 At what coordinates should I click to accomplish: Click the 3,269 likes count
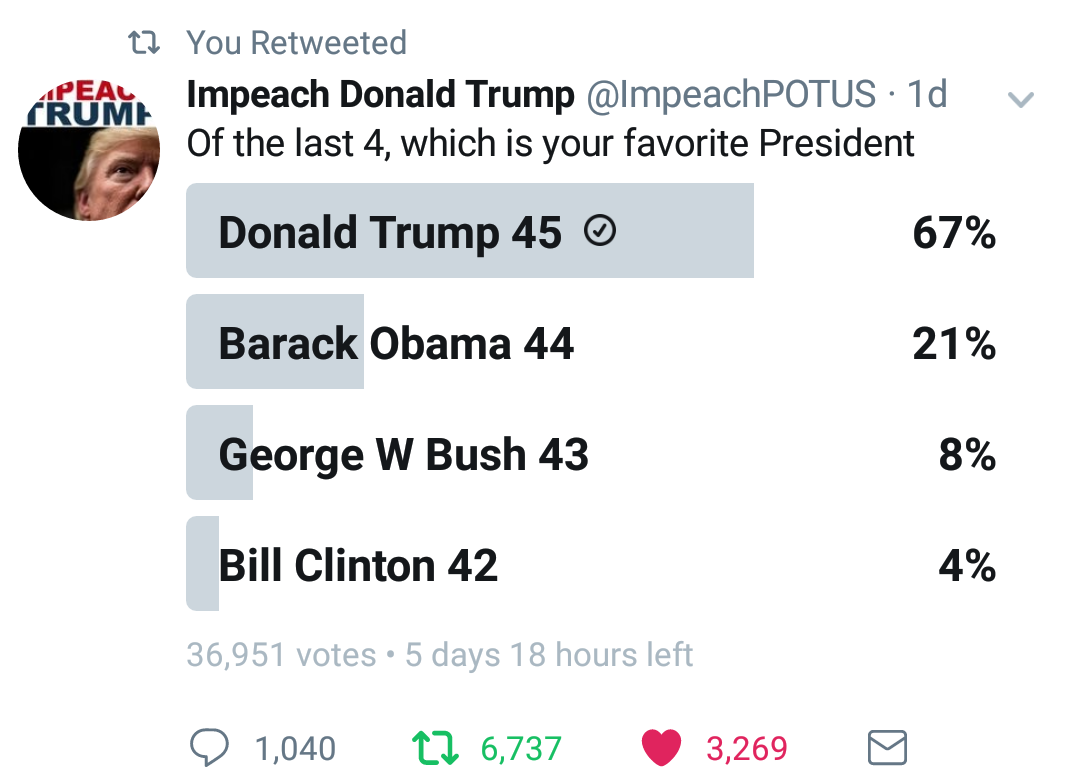pyautogui.click(x=746, y=749)
